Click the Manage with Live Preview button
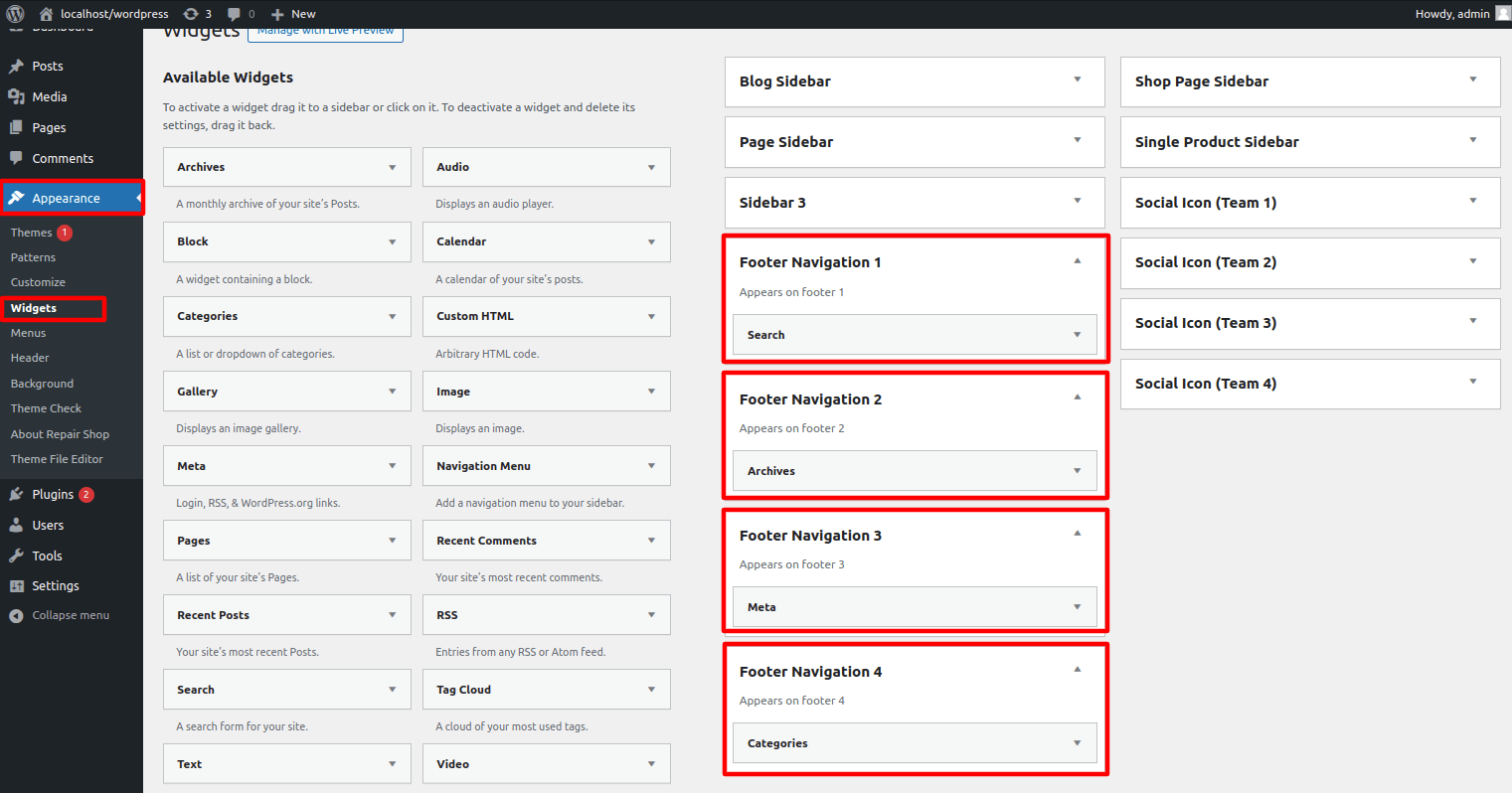This screenshot has height=793, width=1512. (325, 33)
